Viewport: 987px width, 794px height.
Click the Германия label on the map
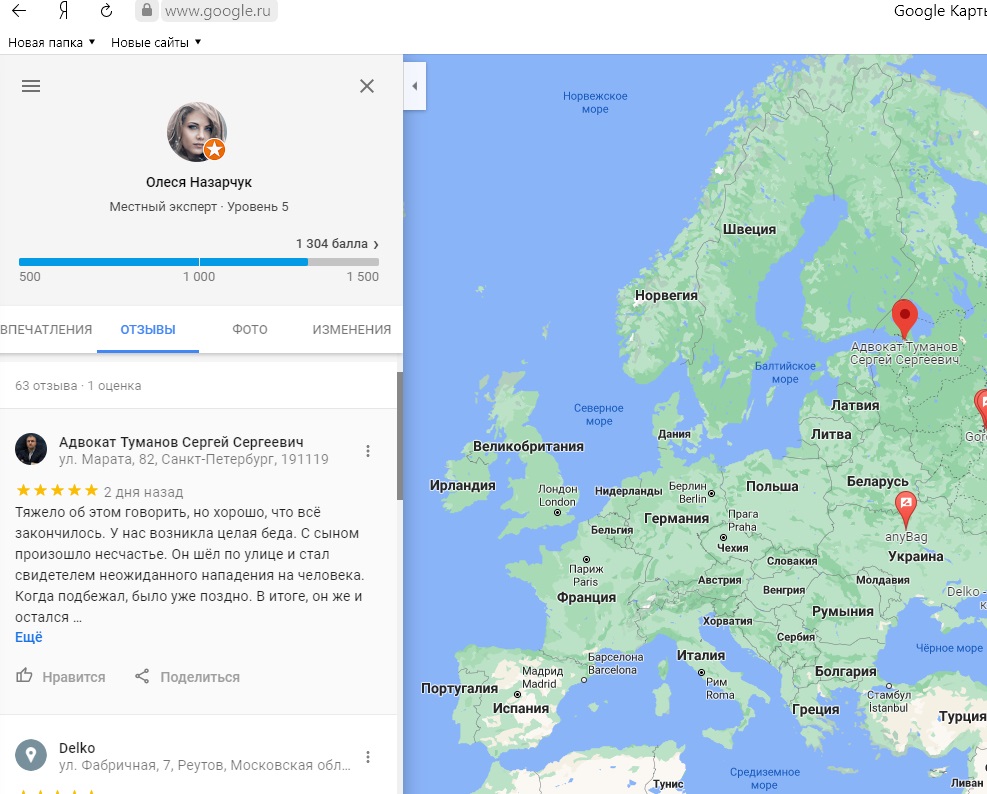(677, 519)
